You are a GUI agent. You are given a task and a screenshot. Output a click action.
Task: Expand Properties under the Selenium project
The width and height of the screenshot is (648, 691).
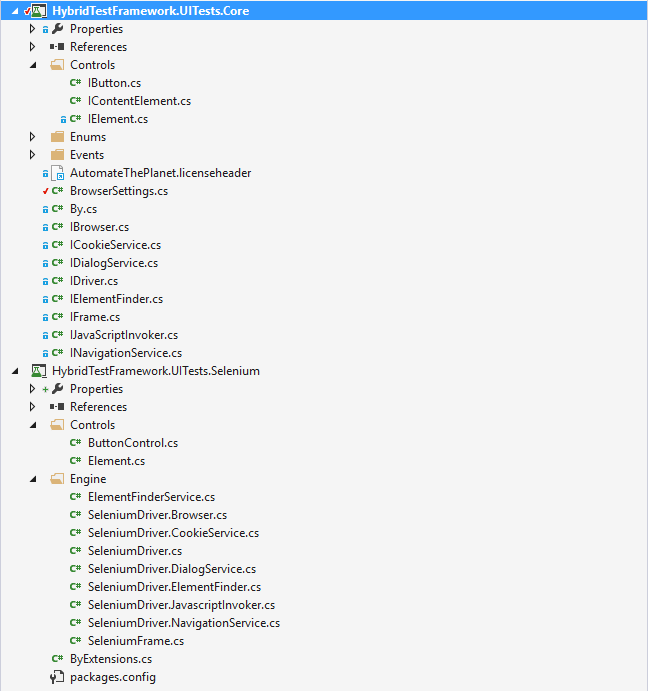click(32, 389)
